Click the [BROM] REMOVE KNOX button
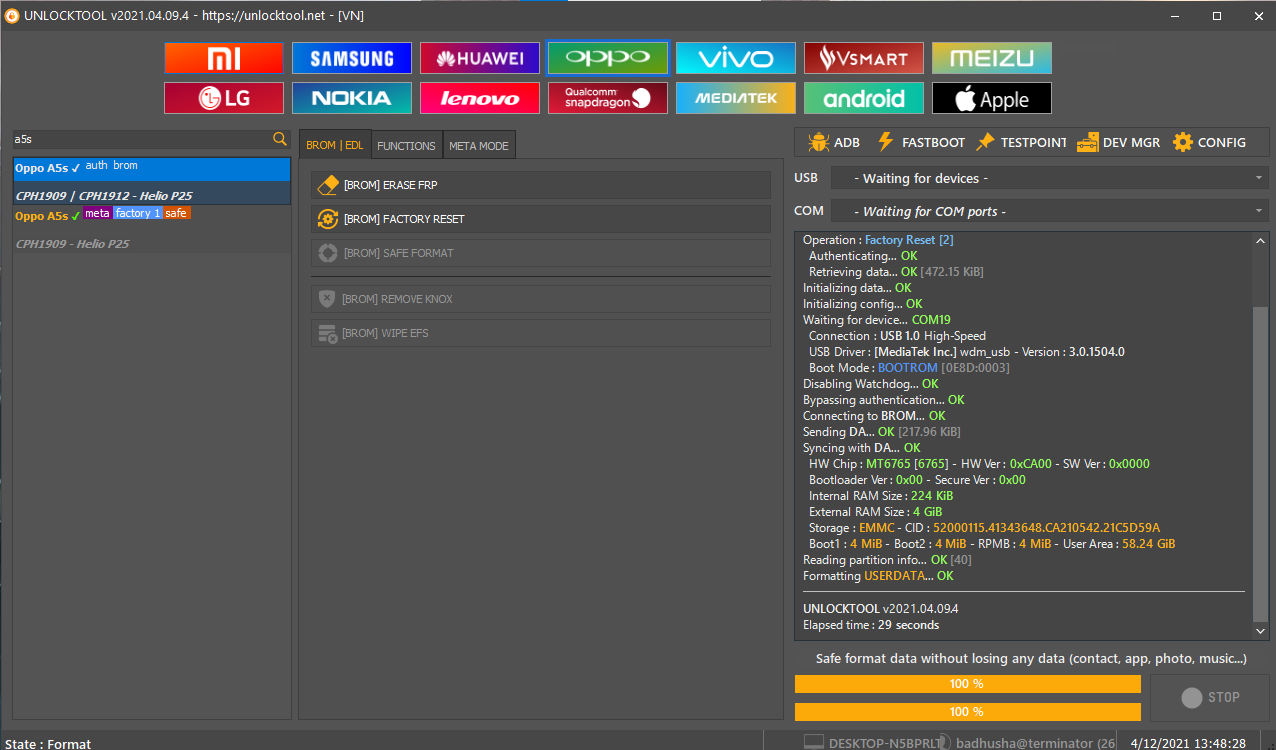Image resolution: width=1276 pixels, height=750 pixels. point(541,299)
